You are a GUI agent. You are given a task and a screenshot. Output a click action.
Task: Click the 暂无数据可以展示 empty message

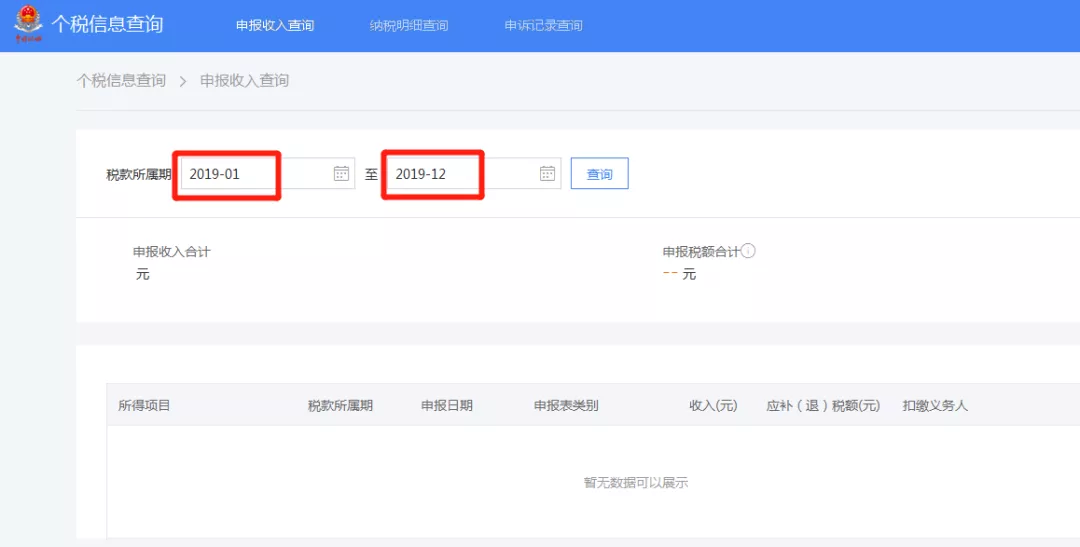pos(636,483)
